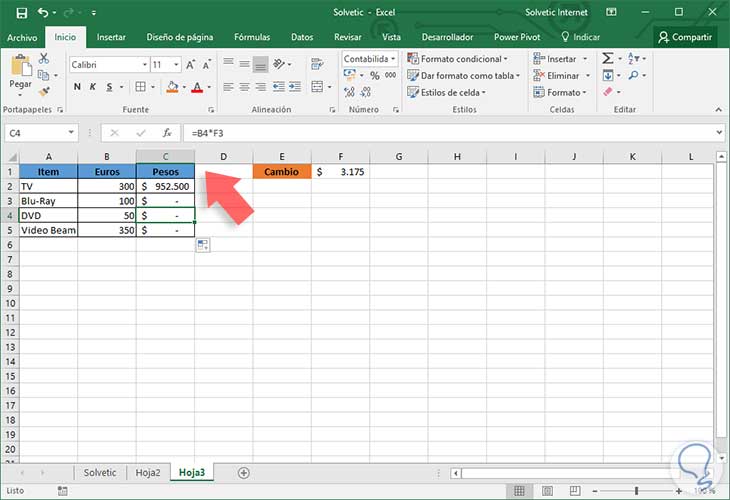Screen dimensions: 730x500
Task: Center cell text horizontally
Action: click(244, 87)
